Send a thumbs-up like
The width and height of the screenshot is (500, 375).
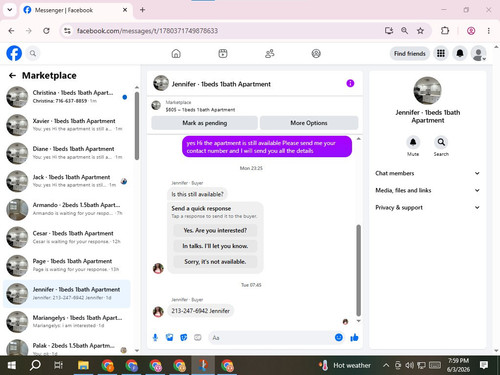tap(354, 338)
